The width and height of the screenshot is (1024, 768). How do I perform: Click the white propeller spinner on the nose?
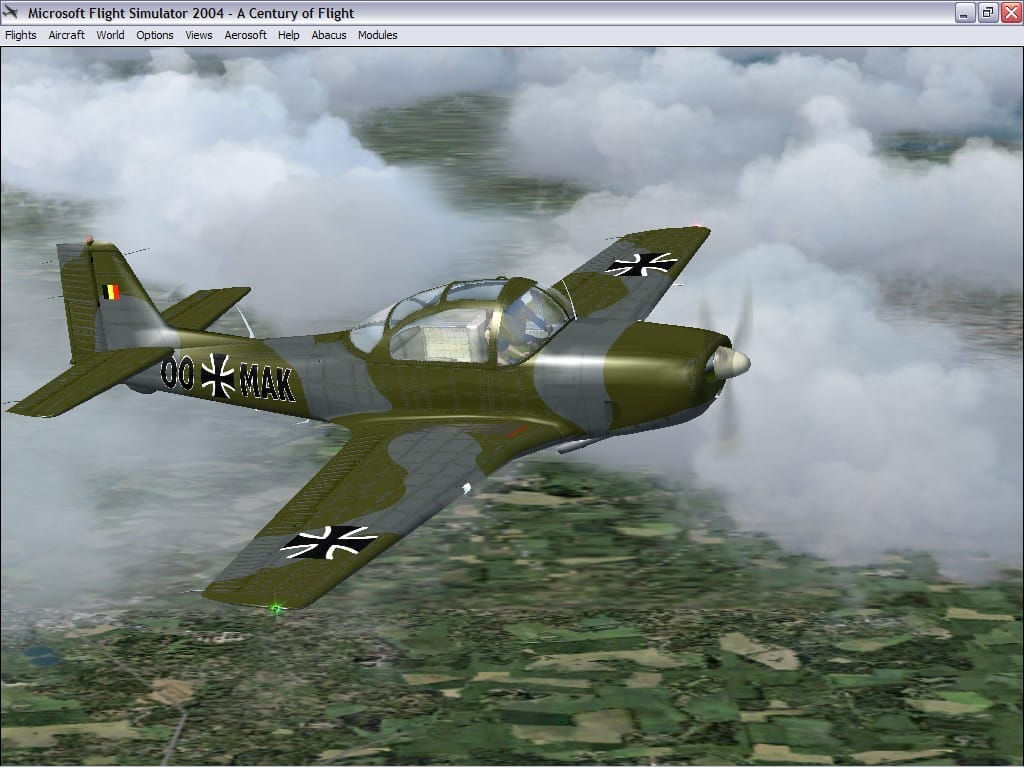pos(731,363)
